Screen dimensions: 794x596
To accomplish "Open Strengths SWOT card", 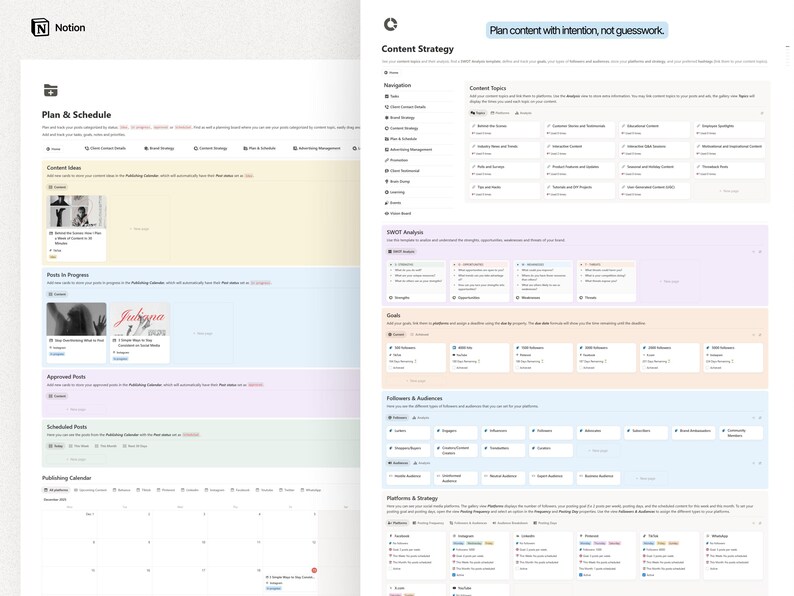I will coord(416,281).
